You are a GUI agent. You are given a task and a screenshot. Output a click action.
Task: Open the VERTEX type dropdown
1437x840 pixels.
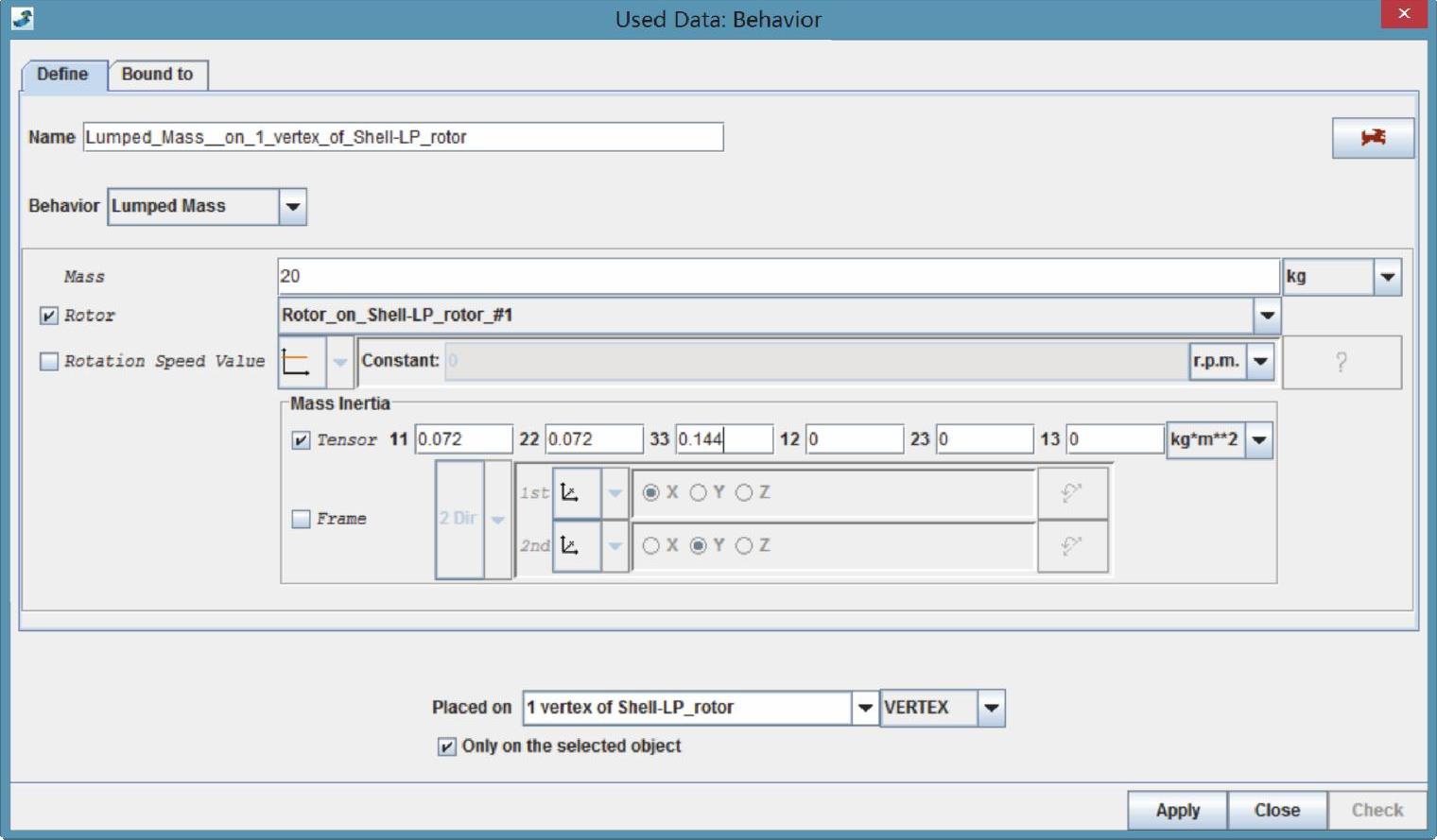(x=990, y=708)
